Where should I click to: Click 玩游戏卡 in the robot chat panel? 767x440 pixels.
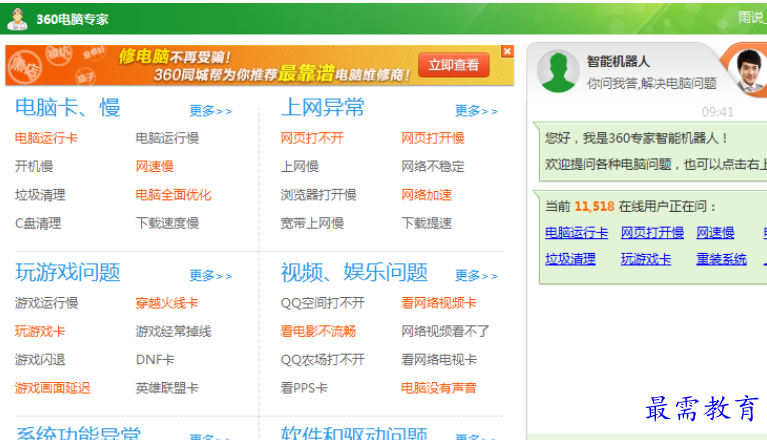coord(646,259)
